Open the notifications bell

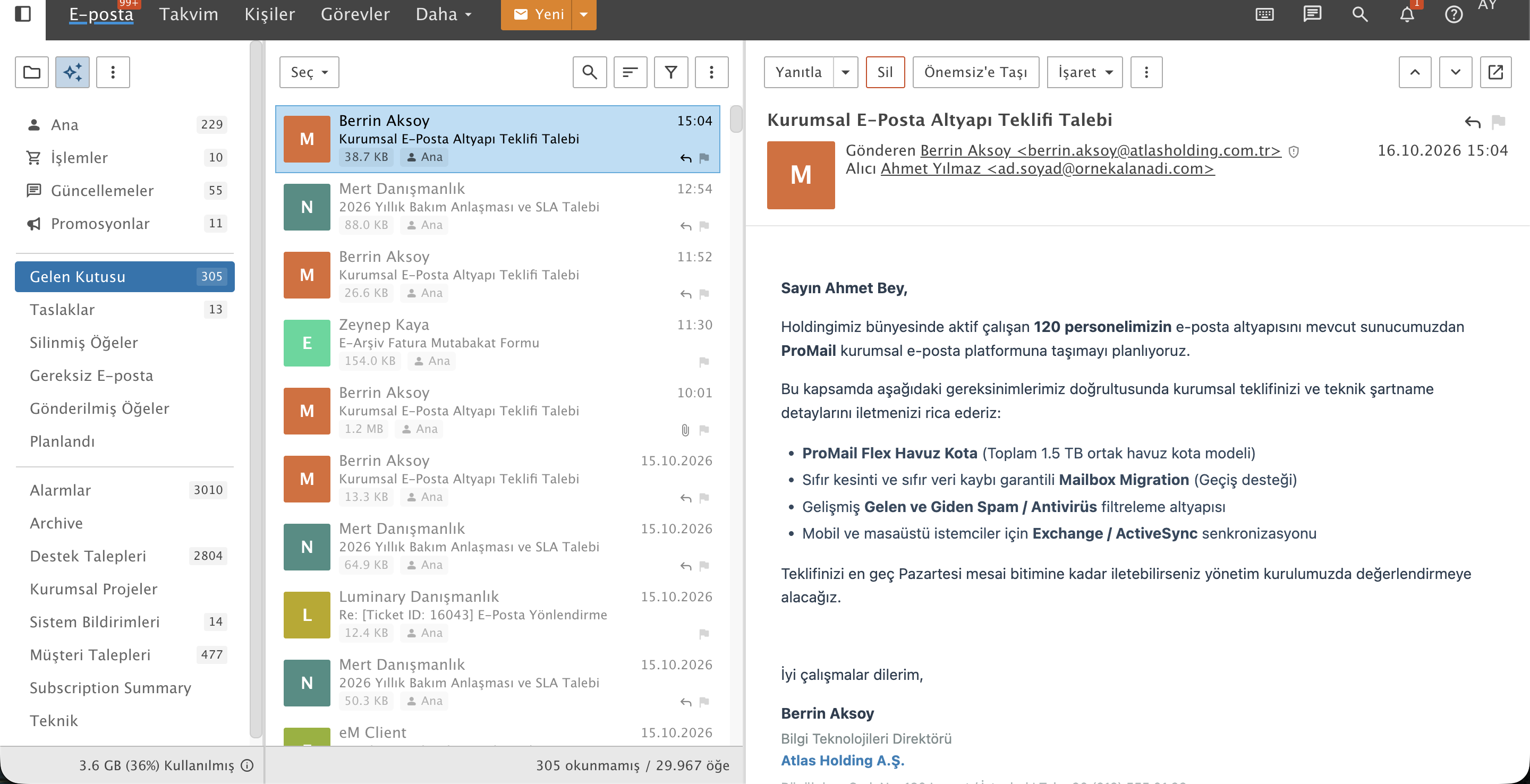[x=1407, y=14]
